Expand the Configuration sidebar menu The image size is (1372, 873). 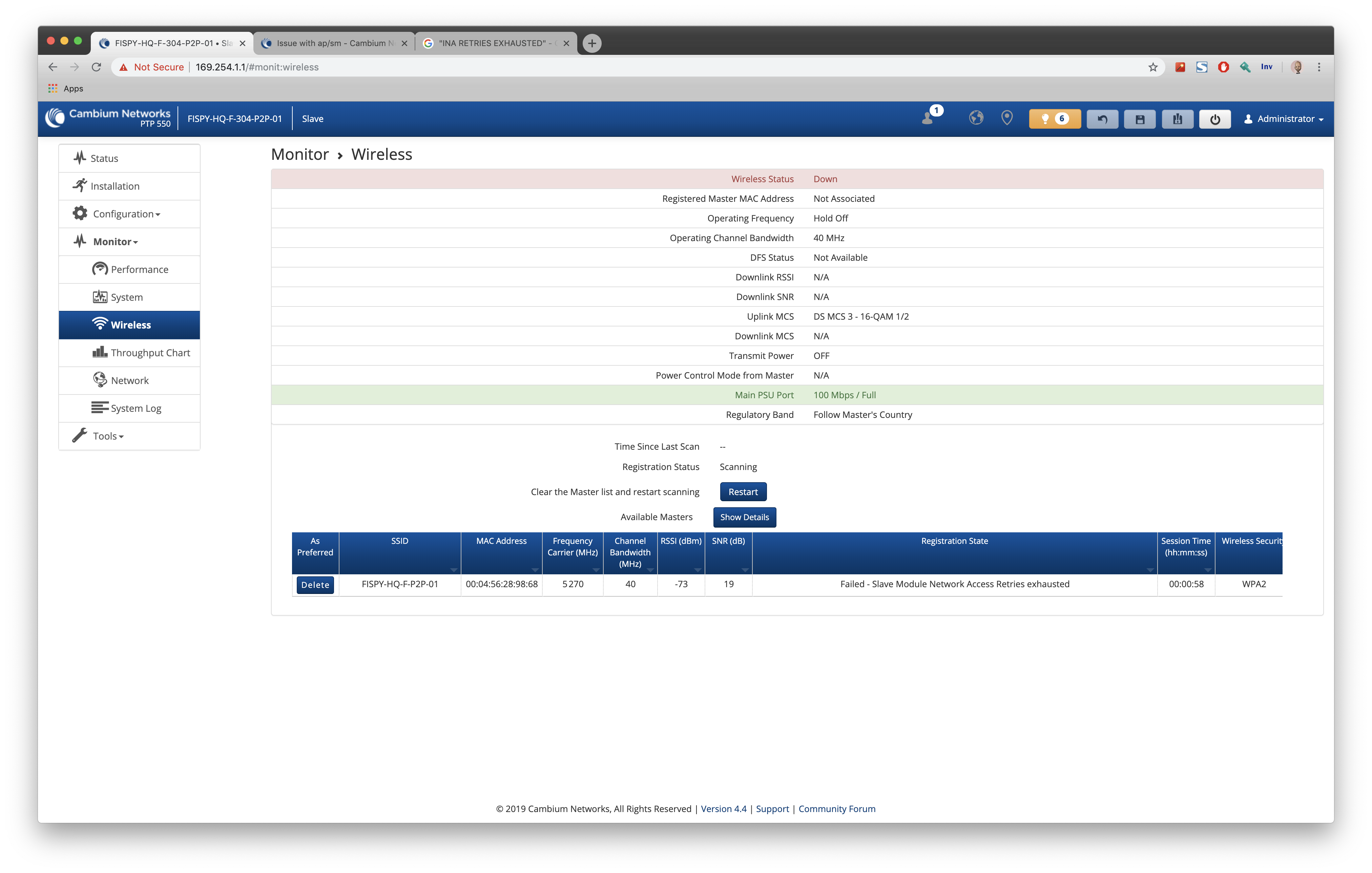click(x=126, y=214)
